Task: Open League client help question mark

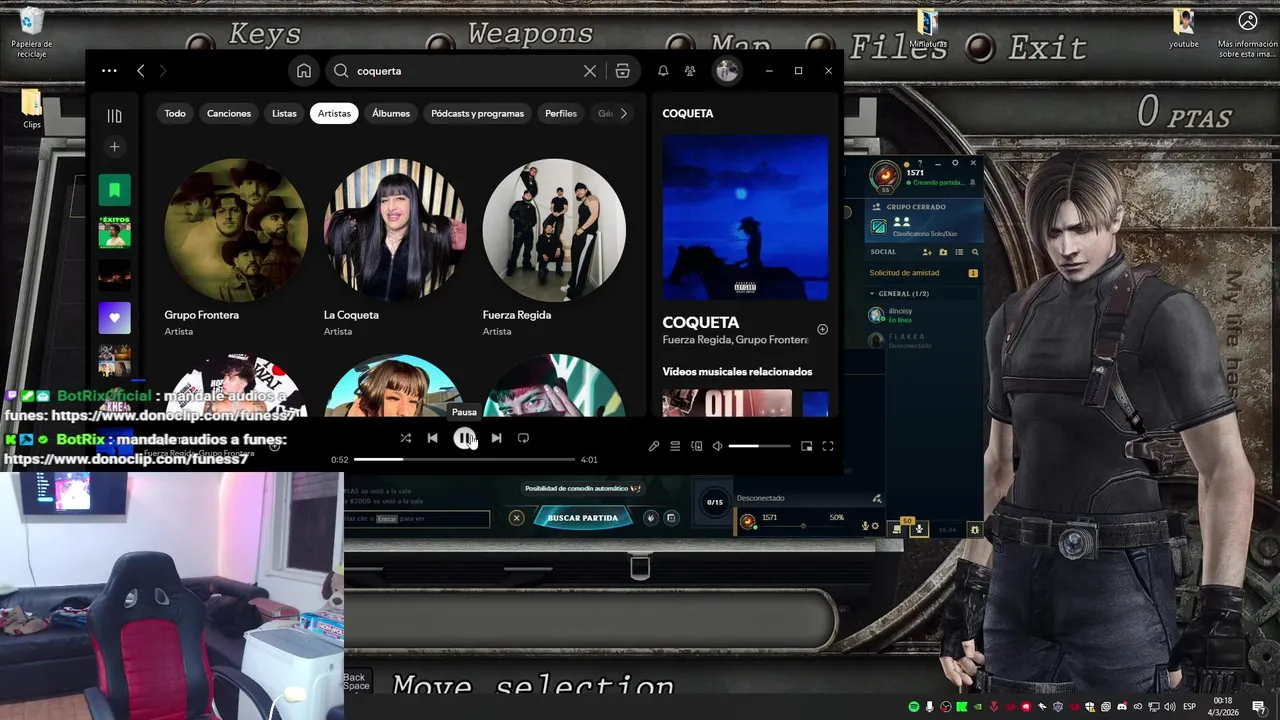Action: pos(919,163)
